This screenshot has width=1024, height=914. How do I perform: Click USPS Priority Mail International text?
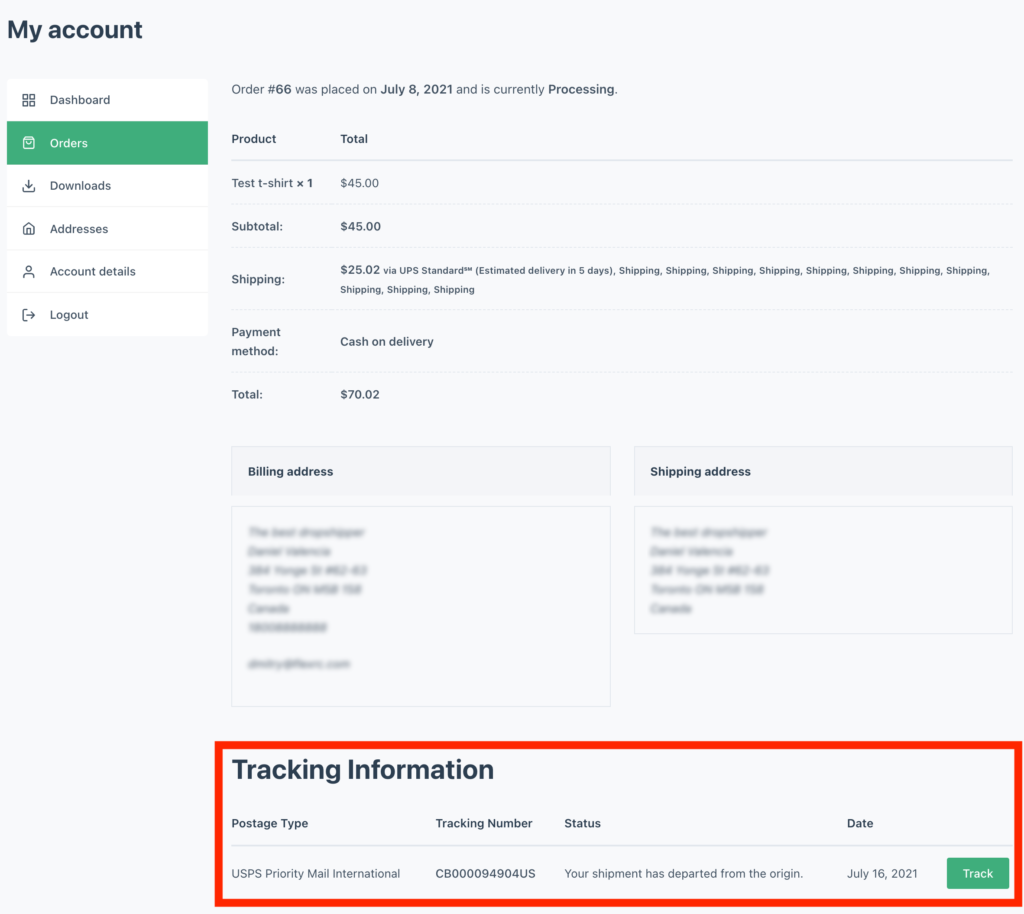[315, 873]
